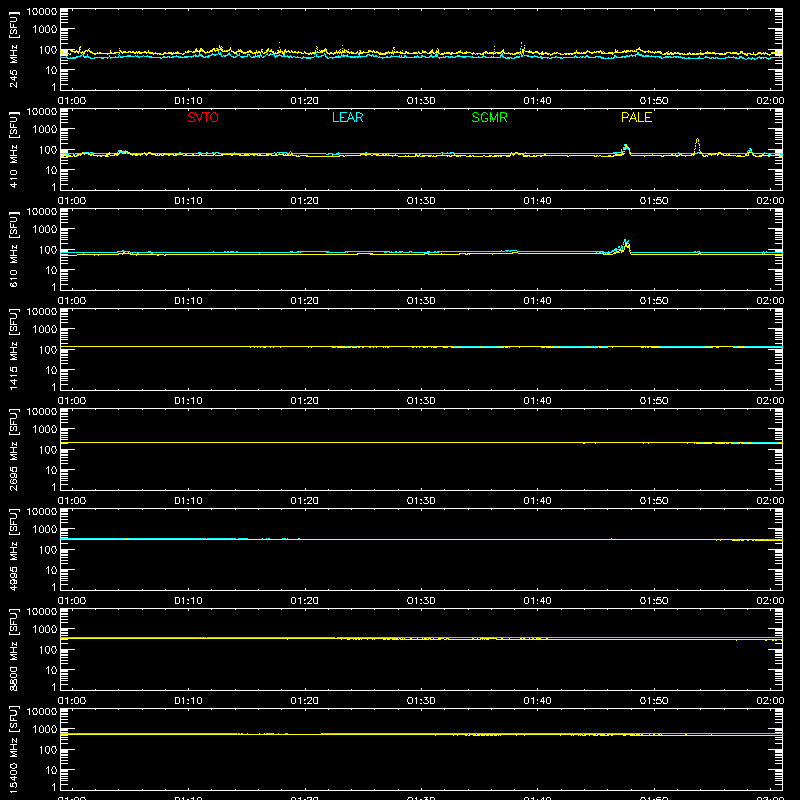Click the 10 y-axis value on 2695 MHz panel
Viewport: 800px width, 800px height.
tap(51, 470)
